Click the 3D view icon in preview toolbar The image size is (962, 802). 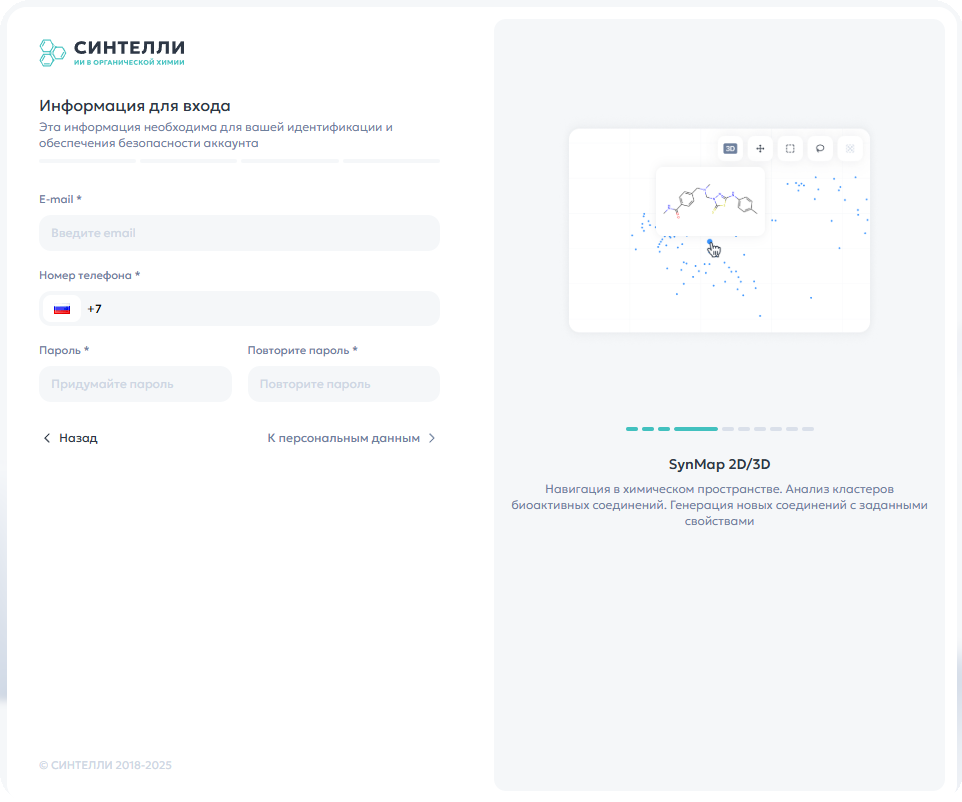730,148
